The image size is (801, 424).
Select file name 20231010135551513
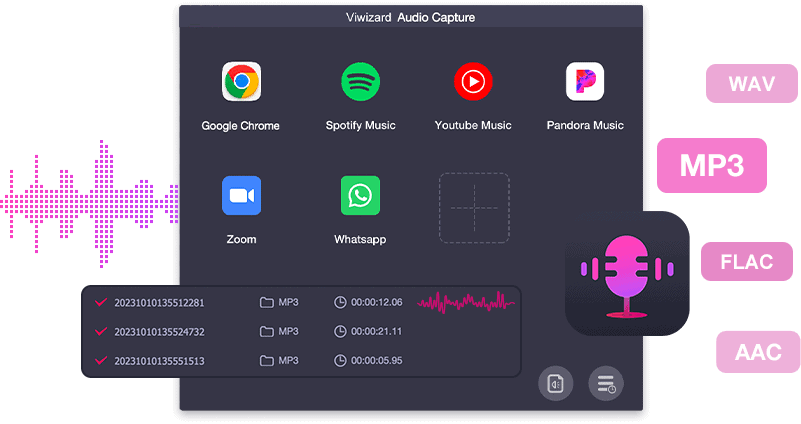159,361
